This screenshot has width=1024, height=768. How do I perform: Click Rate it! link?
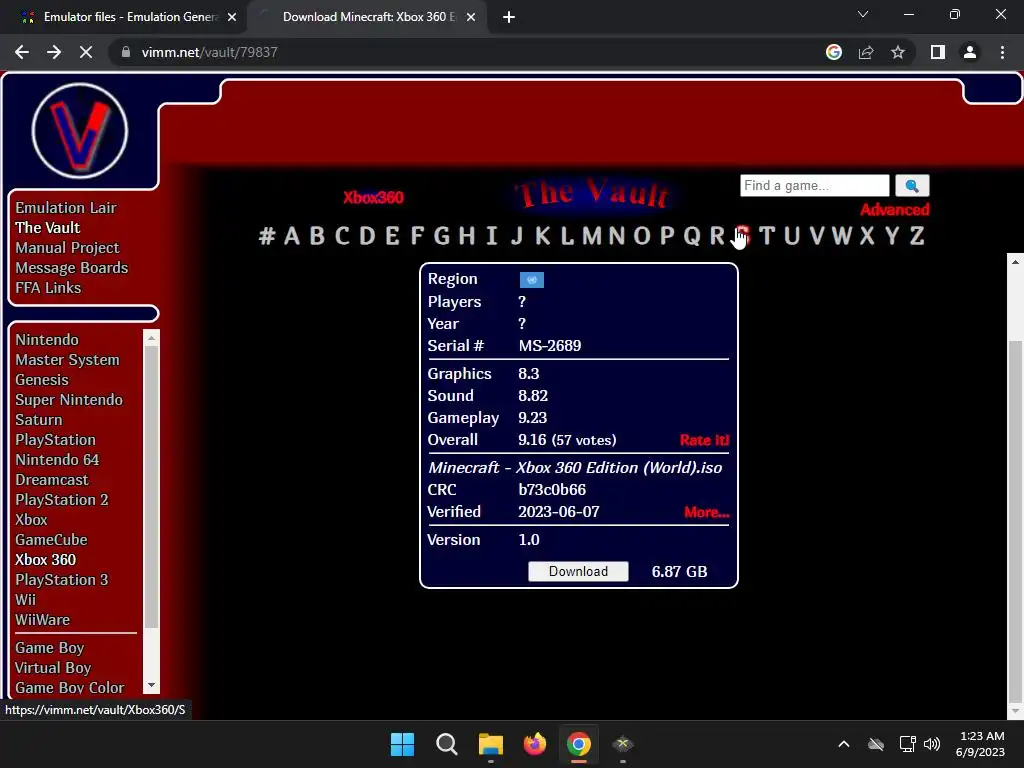tap(704, 440)
